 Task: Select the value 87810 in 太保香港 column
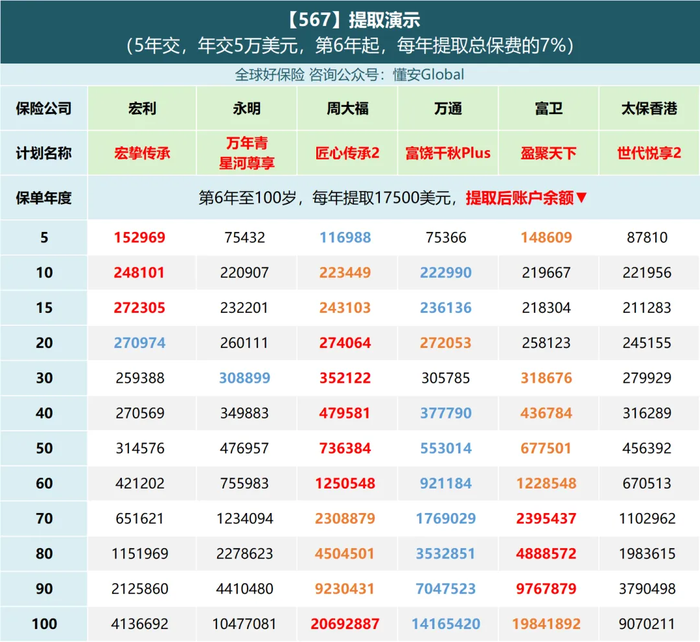[647, 238]
